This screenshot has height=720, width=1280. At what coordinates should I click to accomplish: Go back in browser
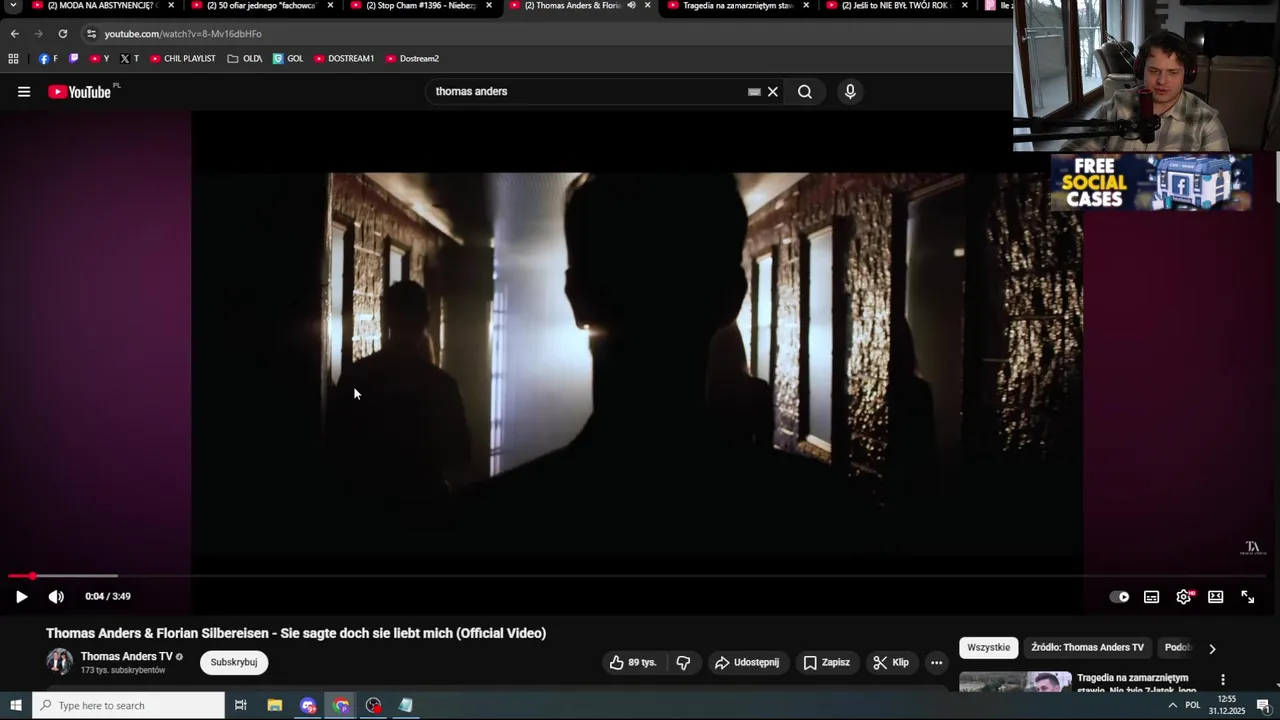pos(14,33)
